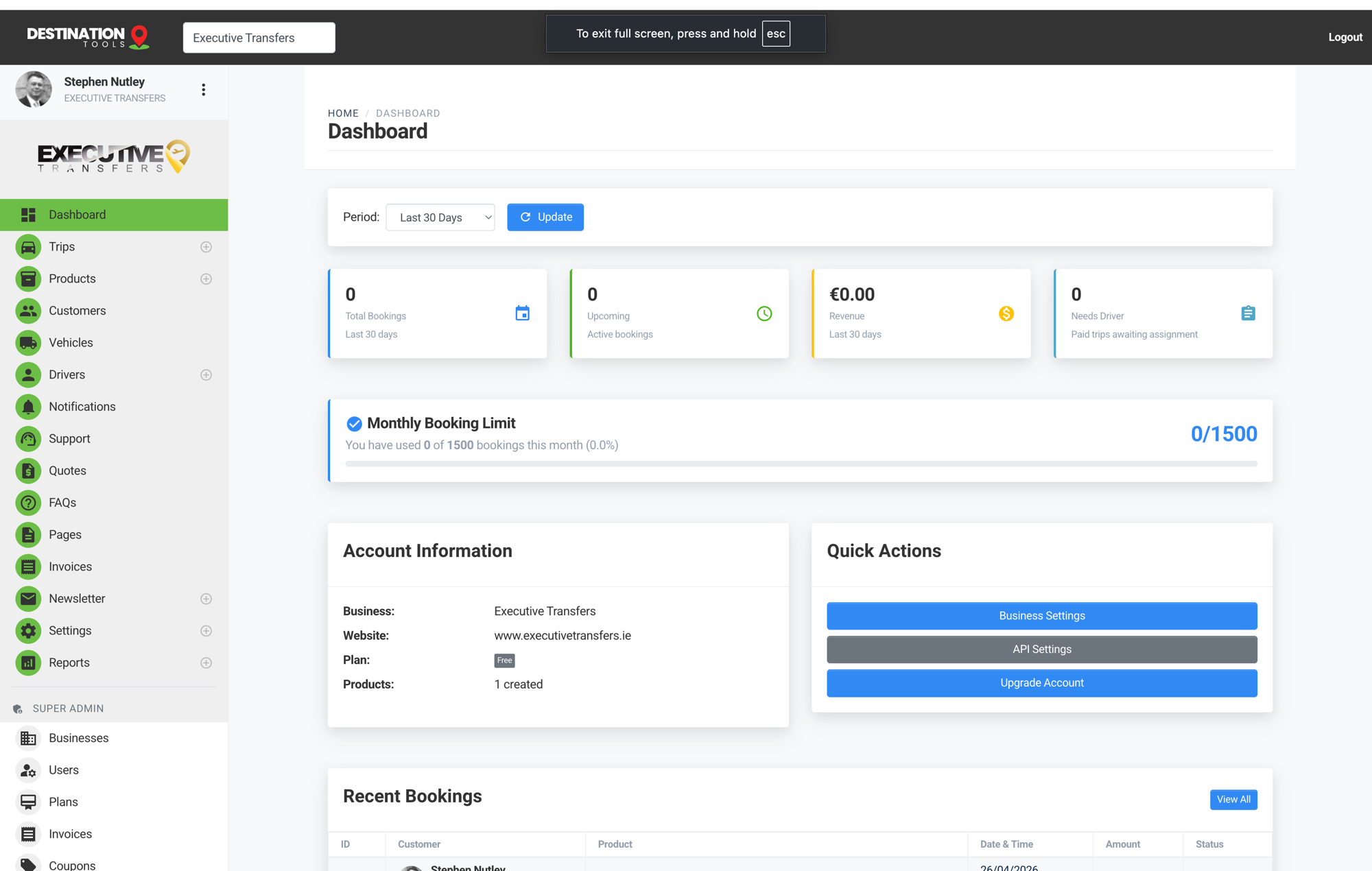Click the FAQs question mark icon
Screen dimensions: 1372x871
28,503
